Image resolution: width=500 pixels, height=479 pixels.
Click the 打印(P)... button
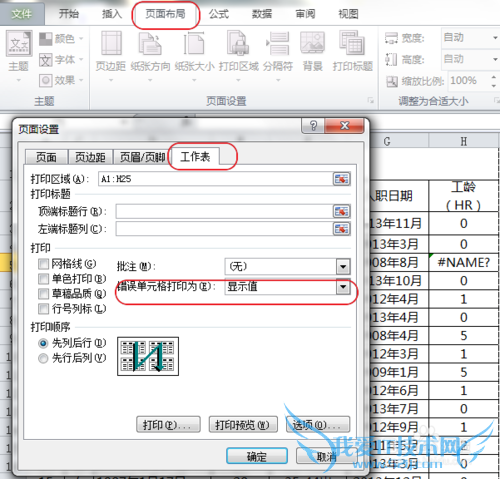click(x=168, y=425)
